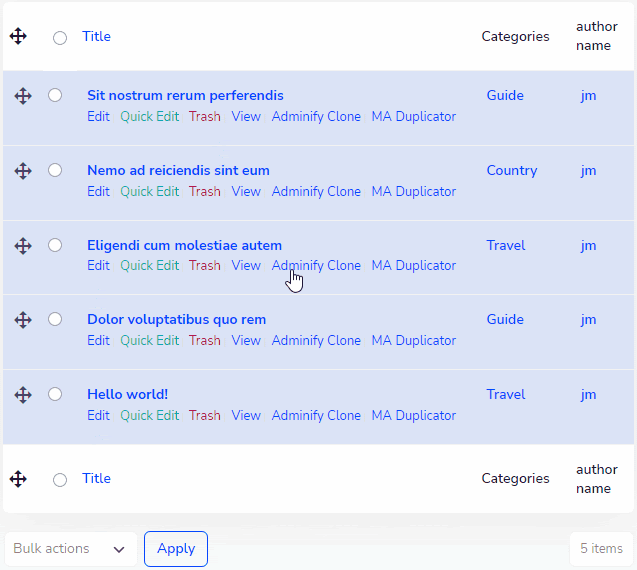Tick the Hello world! post checkbox

coord(55,394)
